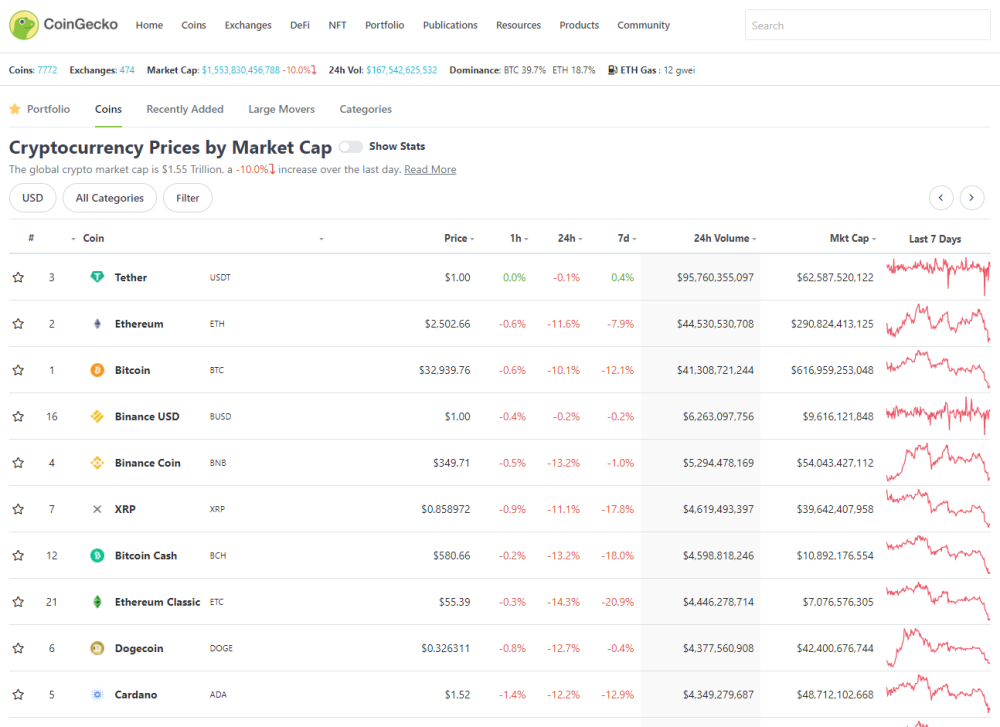Switch to the Recently Added tab
This screenshot has width=1000, height=727.
tap(185, 109)
